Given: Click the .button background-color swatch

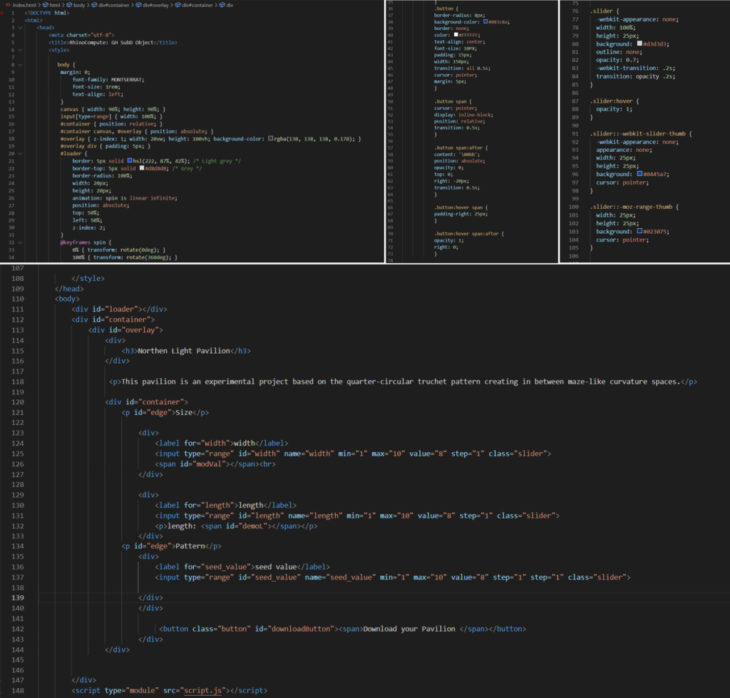Looking at the screenshot, I should coord(485,21).
